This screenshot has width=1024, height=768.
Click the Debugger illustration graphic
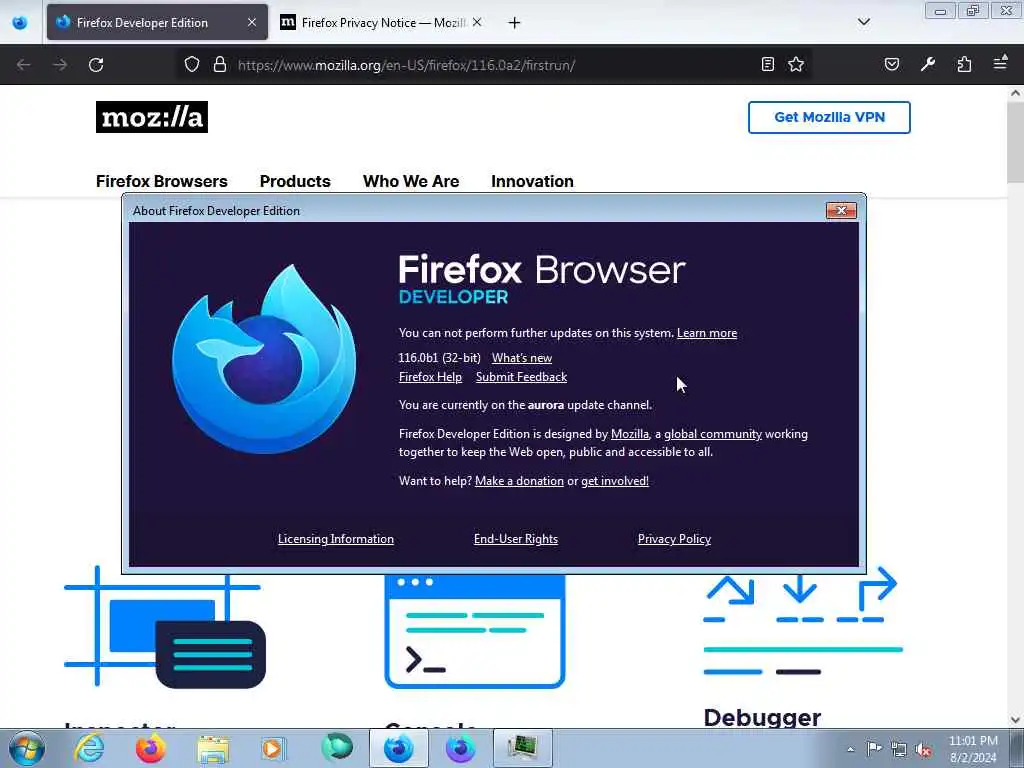tap(803, 620)
